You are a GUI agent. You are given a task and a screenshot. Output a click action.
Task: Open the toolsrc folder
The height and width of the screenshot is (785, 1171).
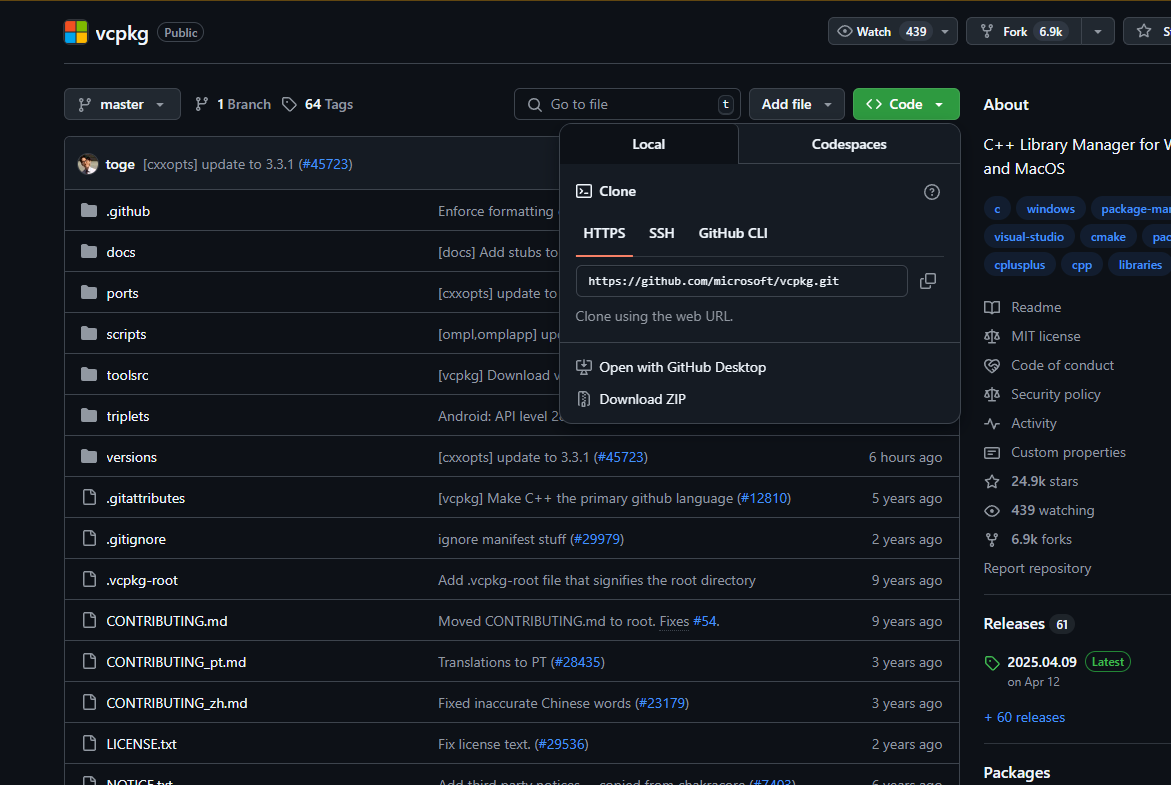(127, 376)
